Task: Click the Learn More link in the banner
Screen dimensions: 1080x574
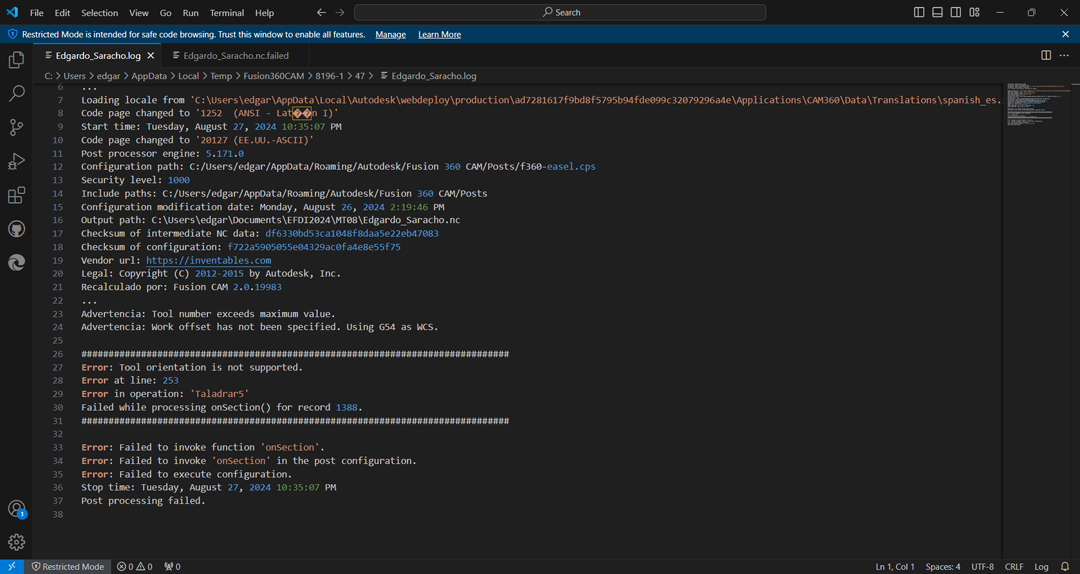Action: pos(439,34)
